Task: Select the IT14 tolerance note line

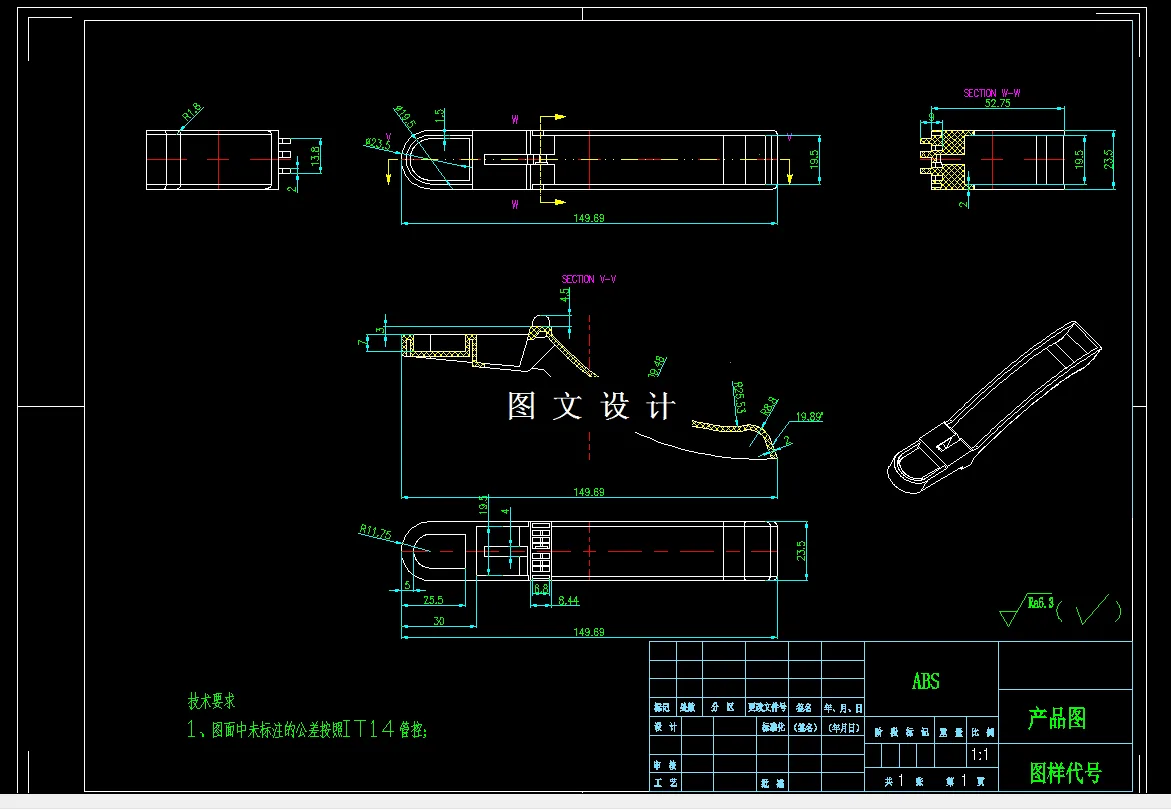Action: pos(307,729)
